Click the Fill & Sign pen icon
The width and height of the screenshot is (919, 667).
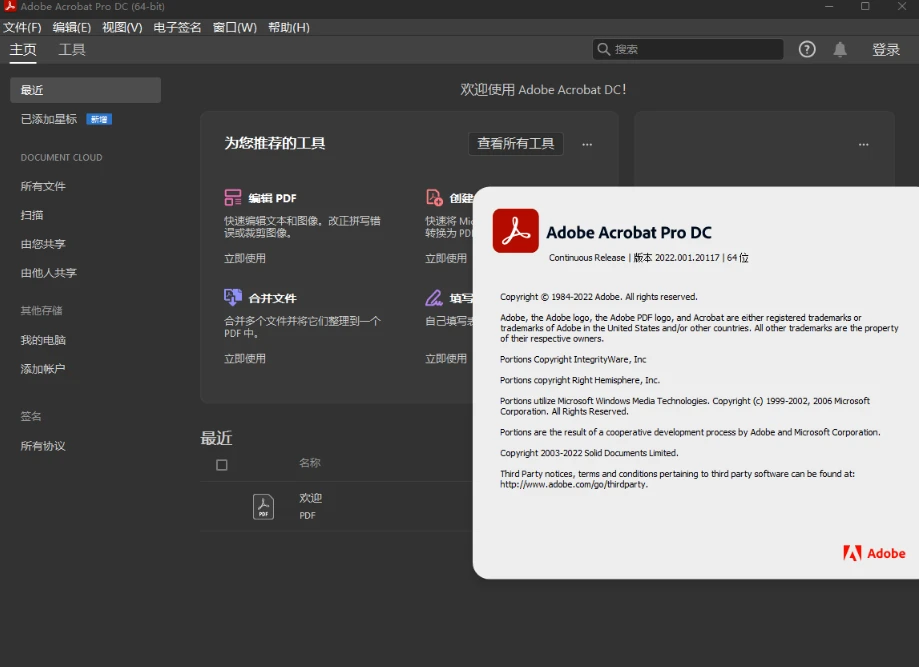click(434, 298)
